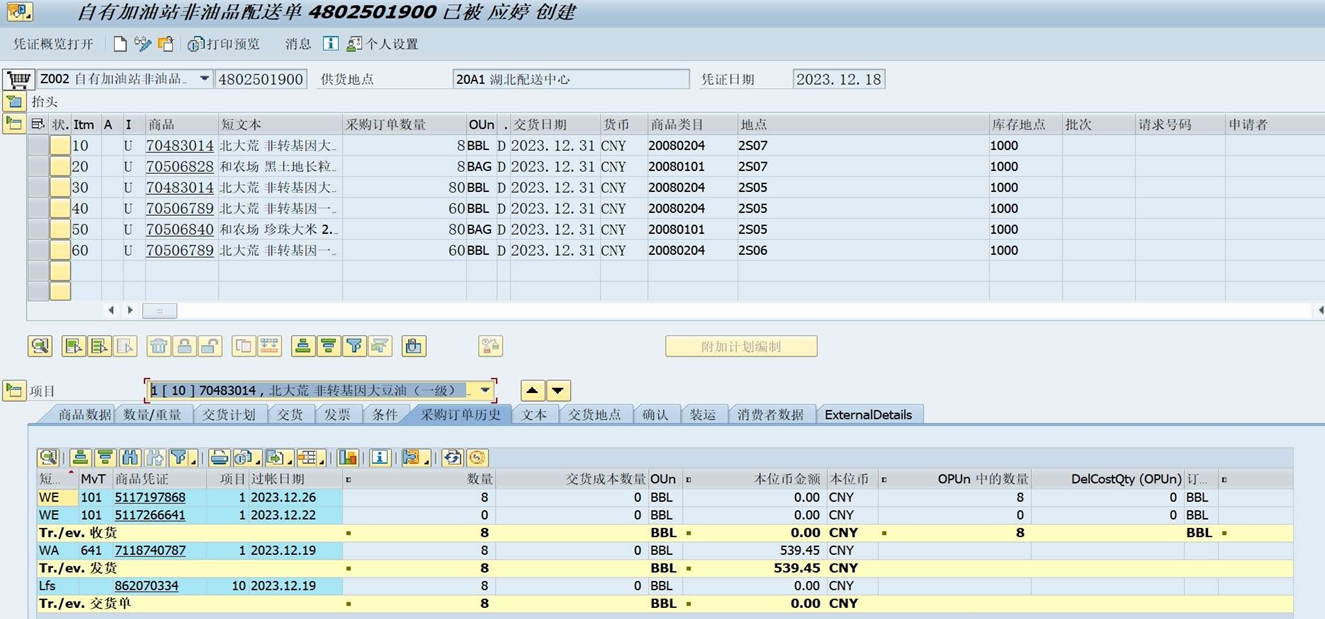Open the 项目 item selection dropdown
This screenshot has width=1325, height=619.
point(485,391)
